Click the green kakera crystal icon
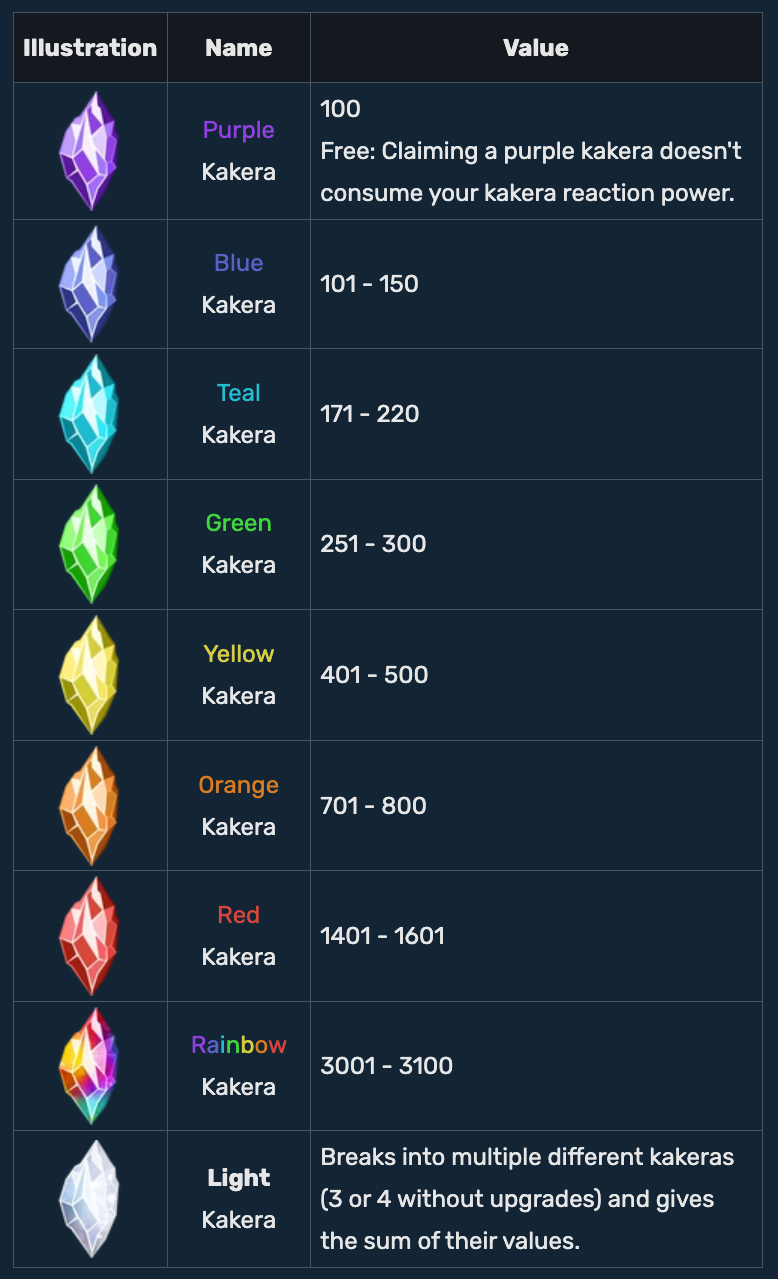The image size is (778, 1279). (89, 544)
